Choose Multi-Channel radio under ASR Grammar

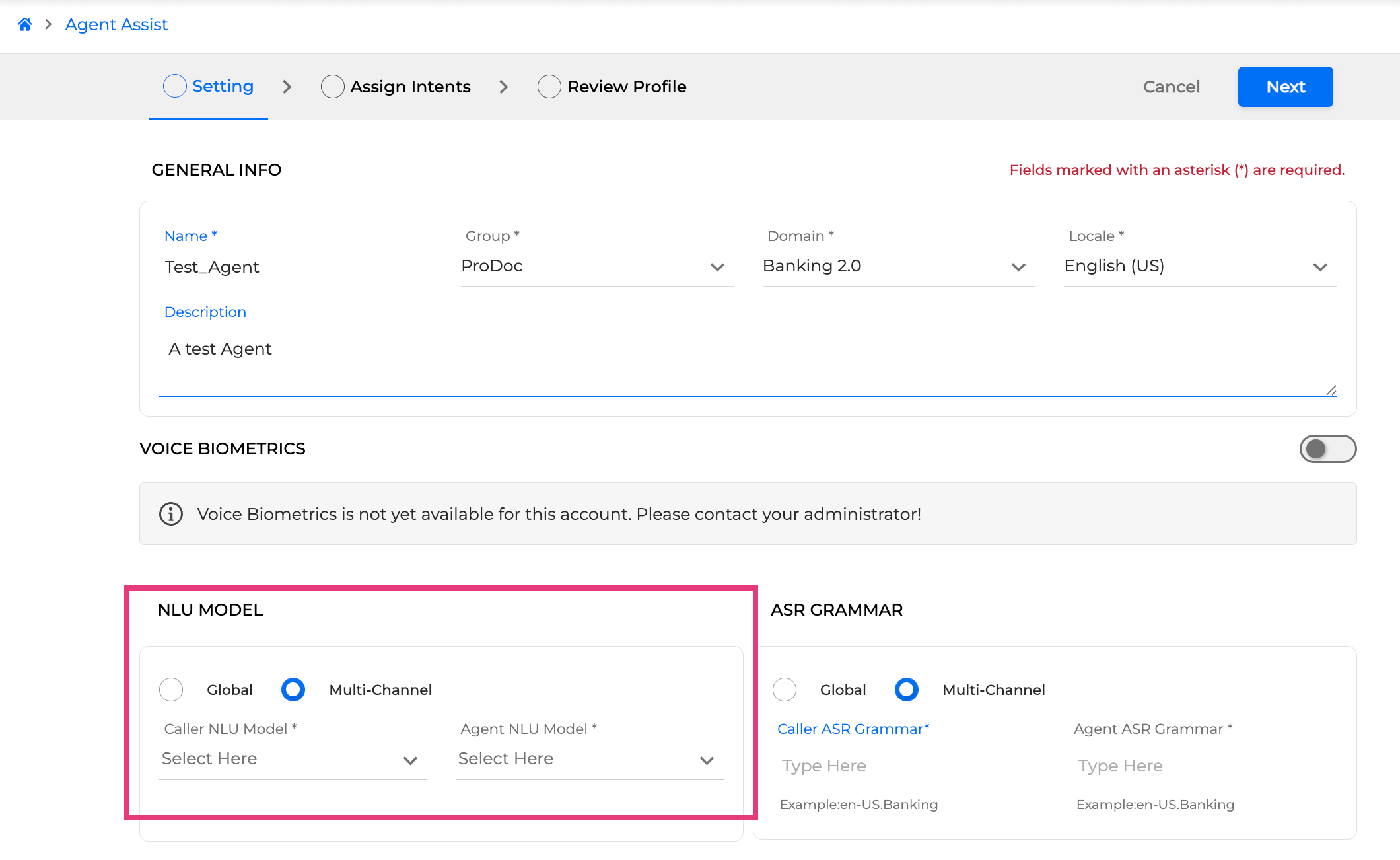click(907, 690)
